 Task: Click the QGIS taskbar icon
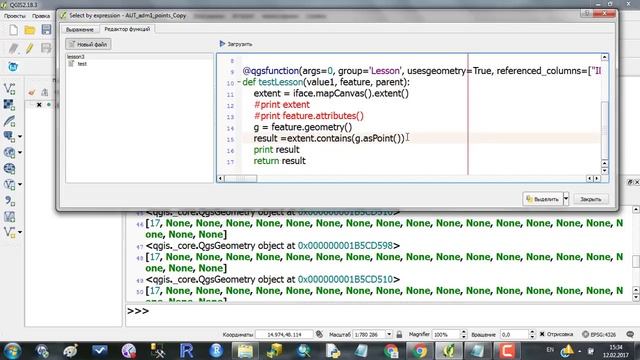pyautogui.click(x=449, y=351)
